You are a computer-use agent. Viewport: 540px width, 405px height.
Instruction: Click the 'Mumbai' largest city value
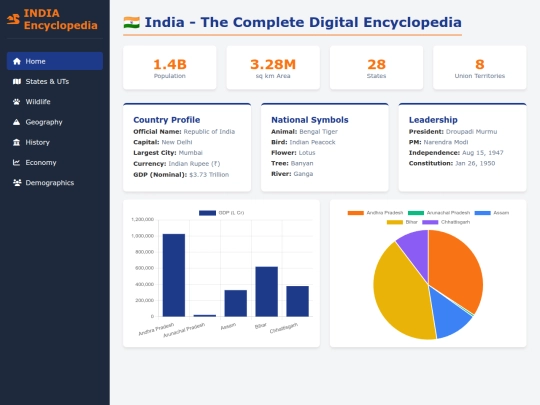pos(191,153)
